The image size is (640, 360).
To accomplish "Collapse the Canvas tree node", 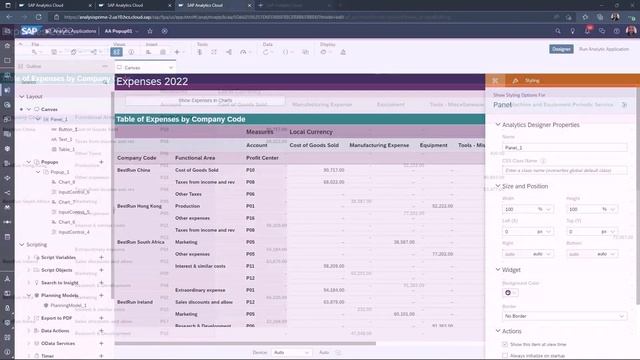I will (29, 109).
